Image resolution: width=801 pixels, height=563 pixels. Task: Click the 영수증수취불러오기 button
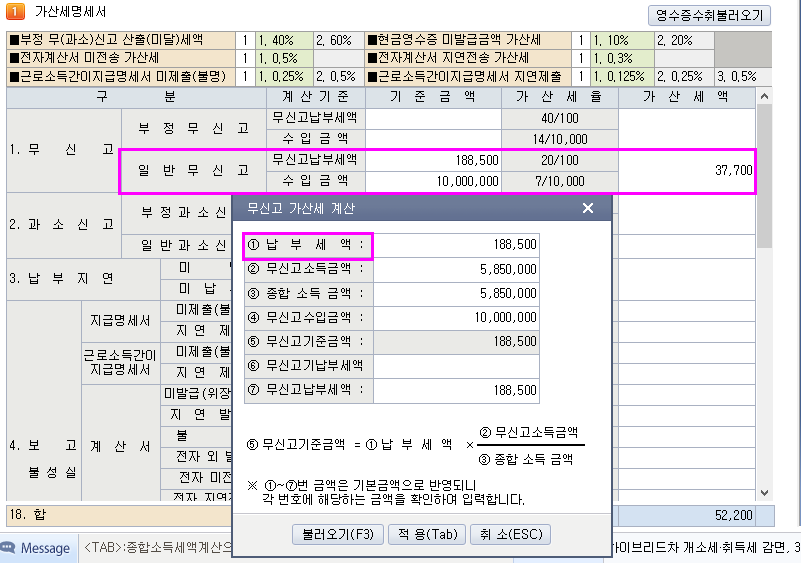tap(709, 15)
